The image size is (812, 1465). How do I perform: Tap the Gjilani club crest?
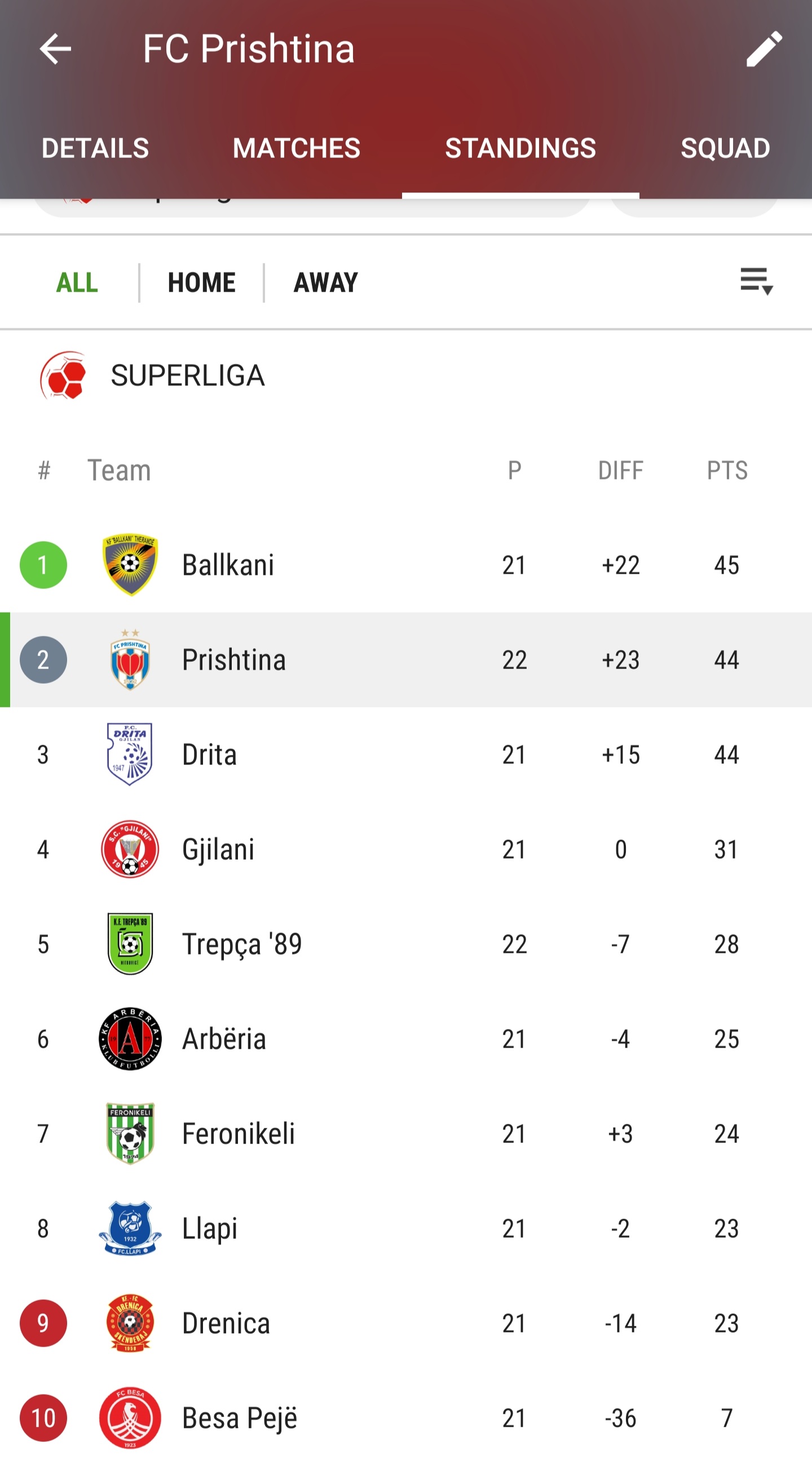130,849
